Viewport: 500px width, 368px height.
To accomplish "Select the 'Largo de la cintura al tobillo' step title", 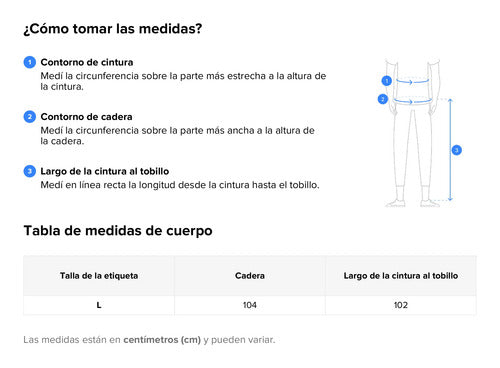I will (x=105, y=171).
